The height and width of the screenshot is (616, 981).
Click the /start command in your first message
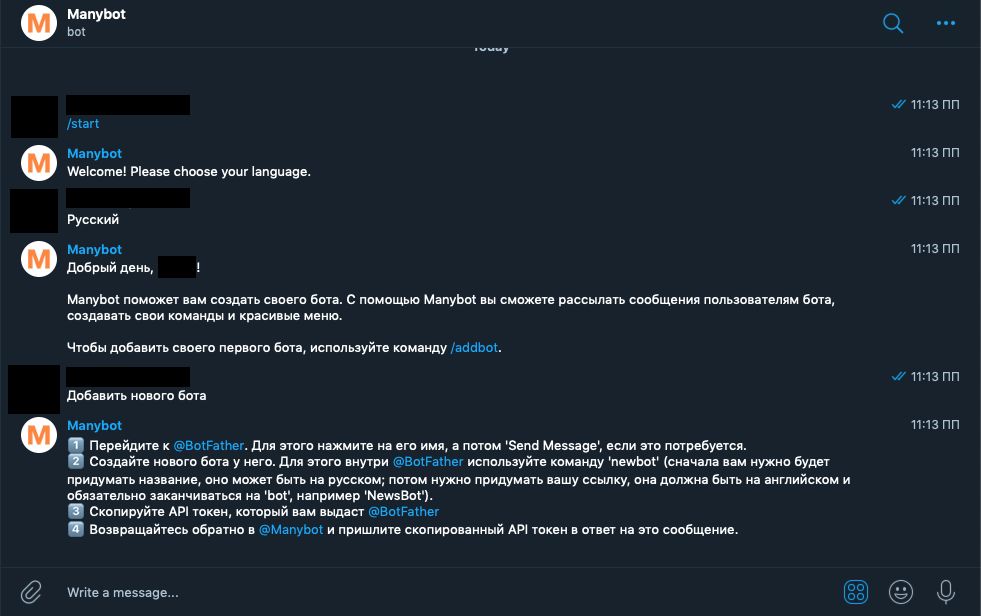coord(82,123)
